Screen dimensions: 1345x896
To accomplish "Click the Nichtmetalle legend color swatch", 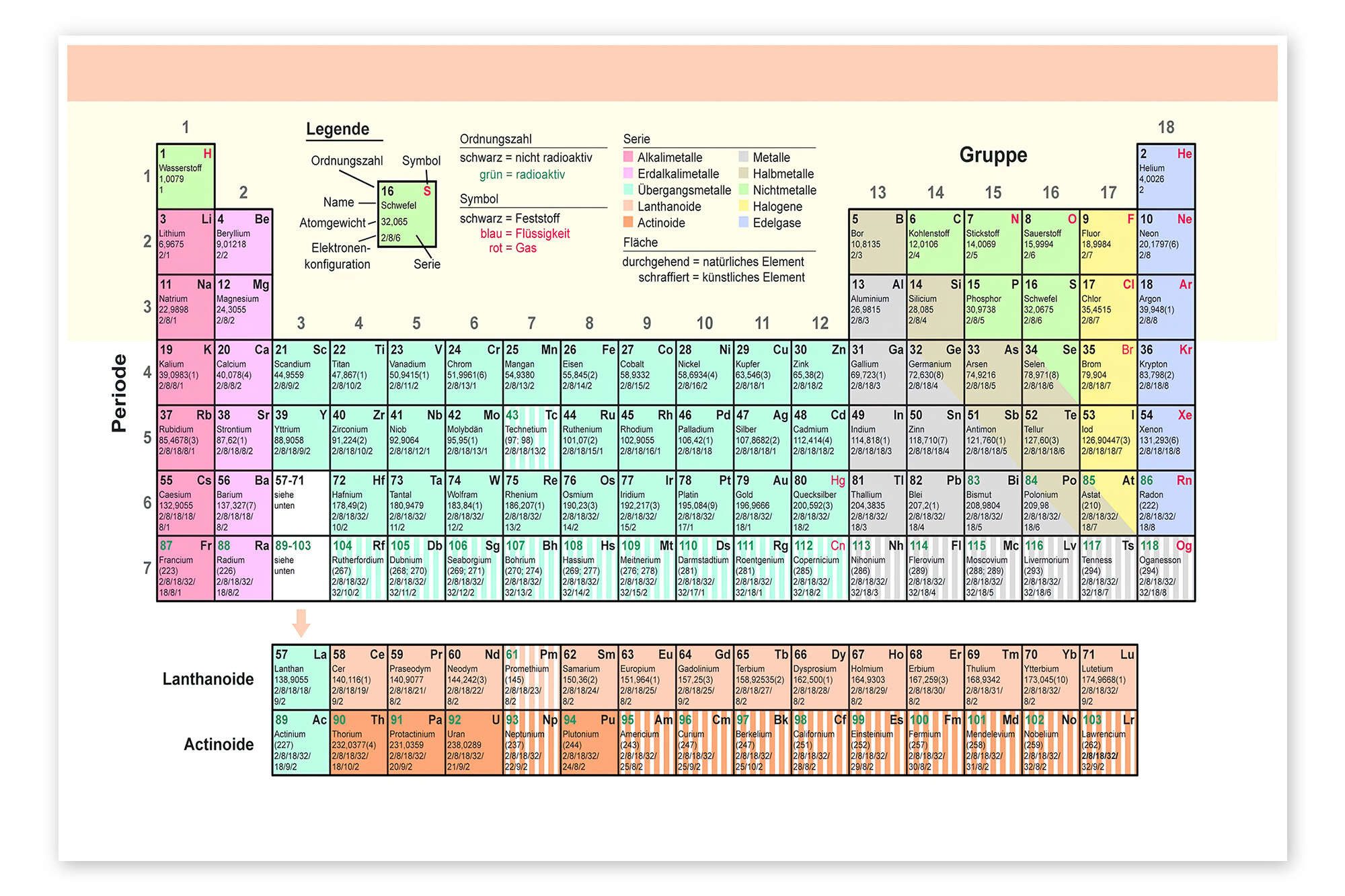I will pos(744,190).
